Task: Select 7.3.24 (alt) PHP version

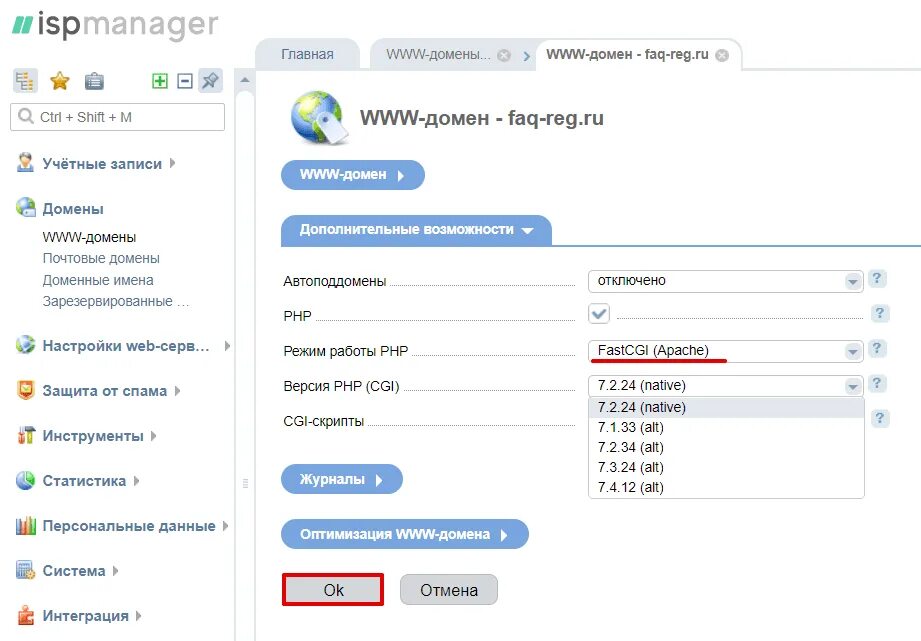Action: click(x=726, y=468)
